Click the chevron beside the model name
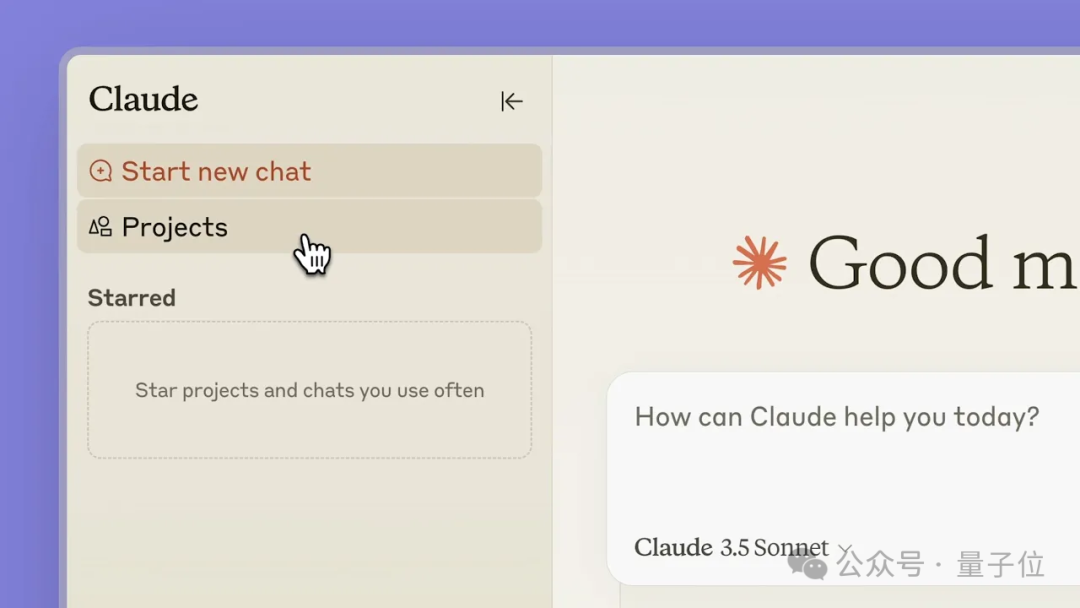The image size is (1080, 608). [844, 549]
